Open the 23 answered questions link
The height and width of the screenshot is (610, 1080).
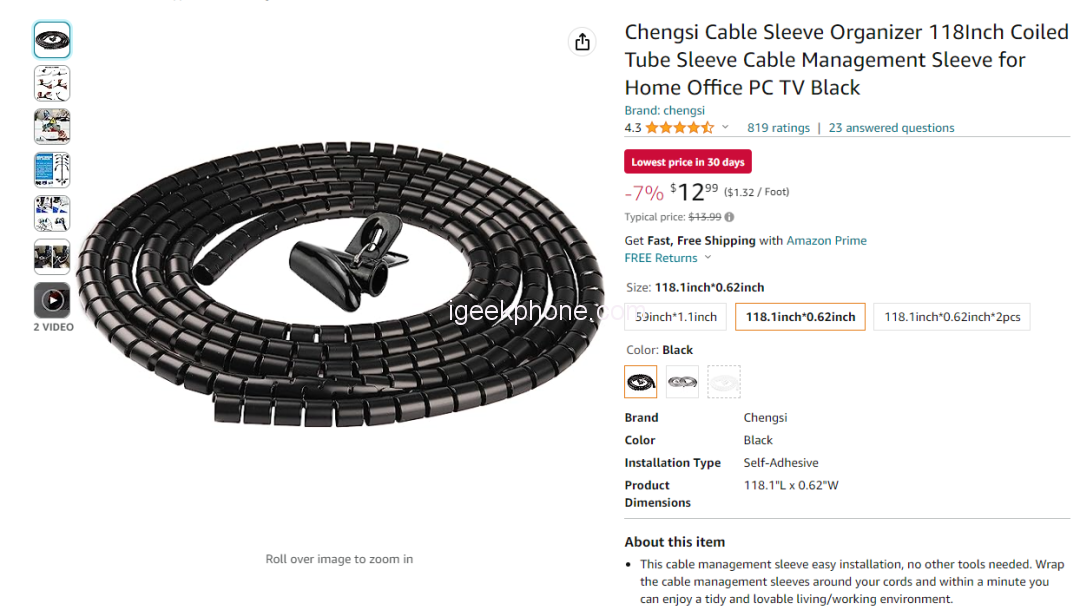(891, 128)
